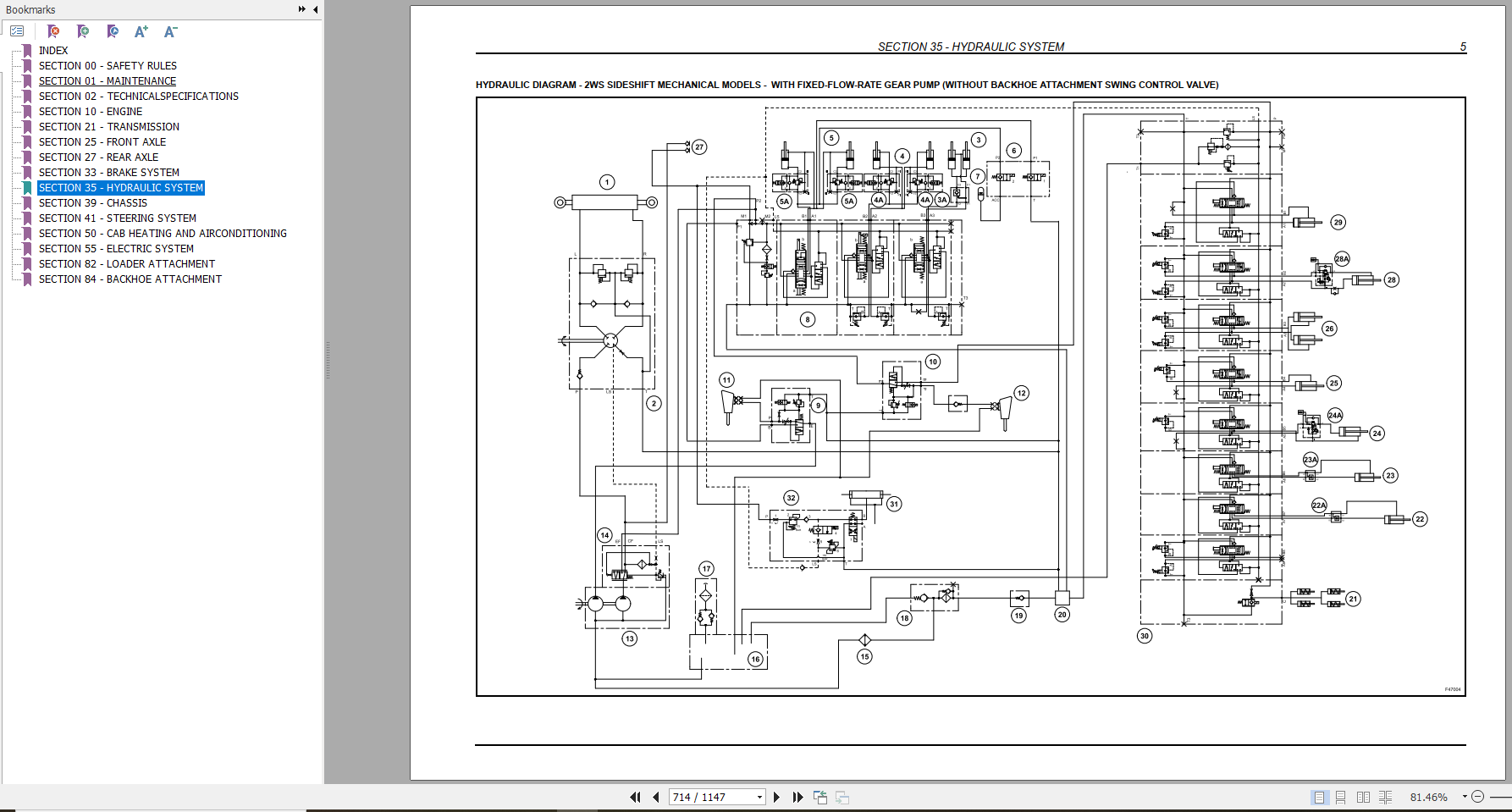Jump to the first page

tap(635, 797)
